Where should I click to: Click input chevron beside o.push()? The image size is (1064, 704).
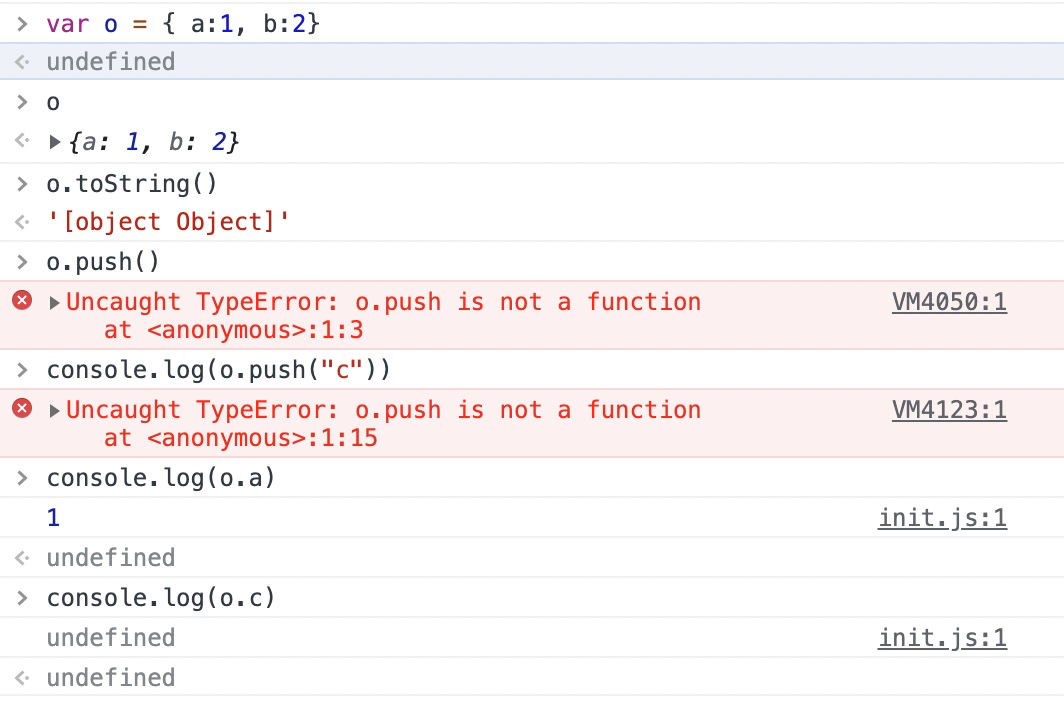coord(22,262)
